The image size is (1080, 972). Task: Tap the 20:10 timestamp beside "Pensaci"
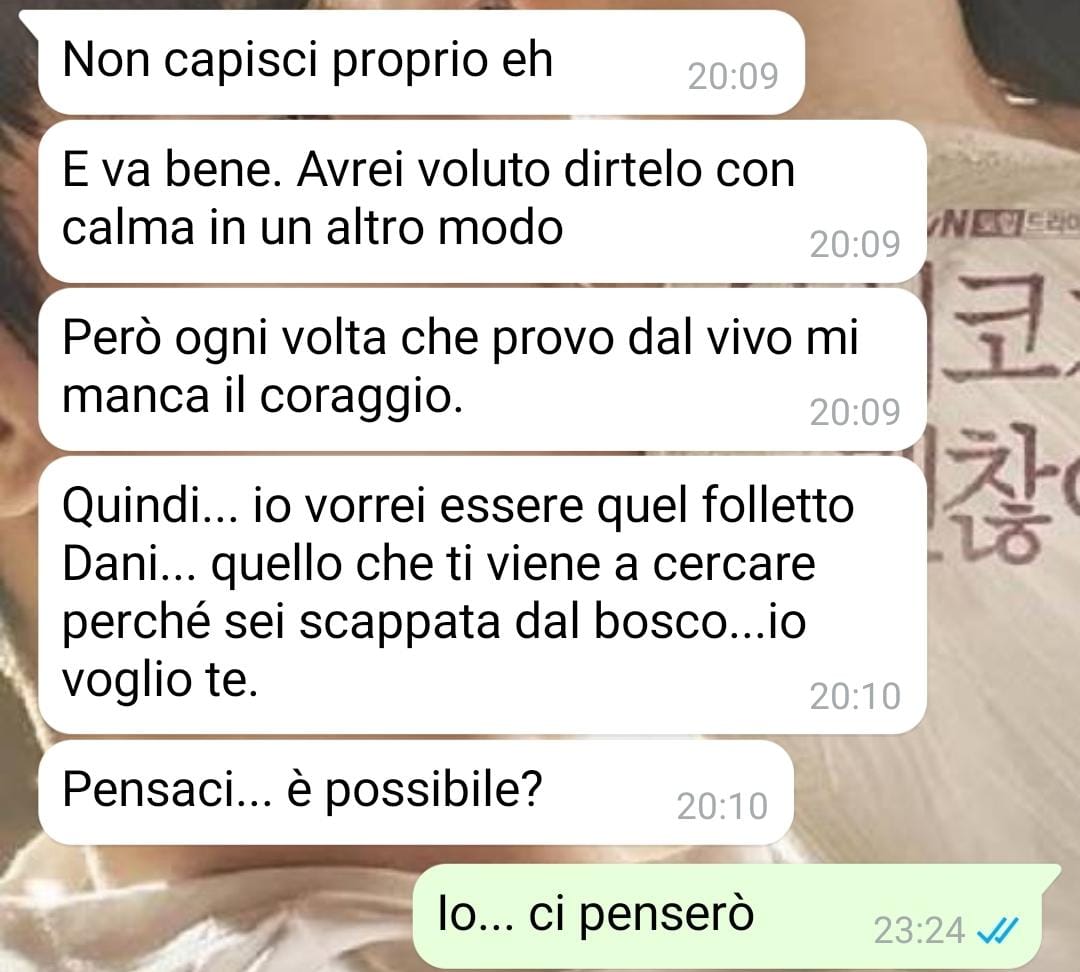pos(722,806)
